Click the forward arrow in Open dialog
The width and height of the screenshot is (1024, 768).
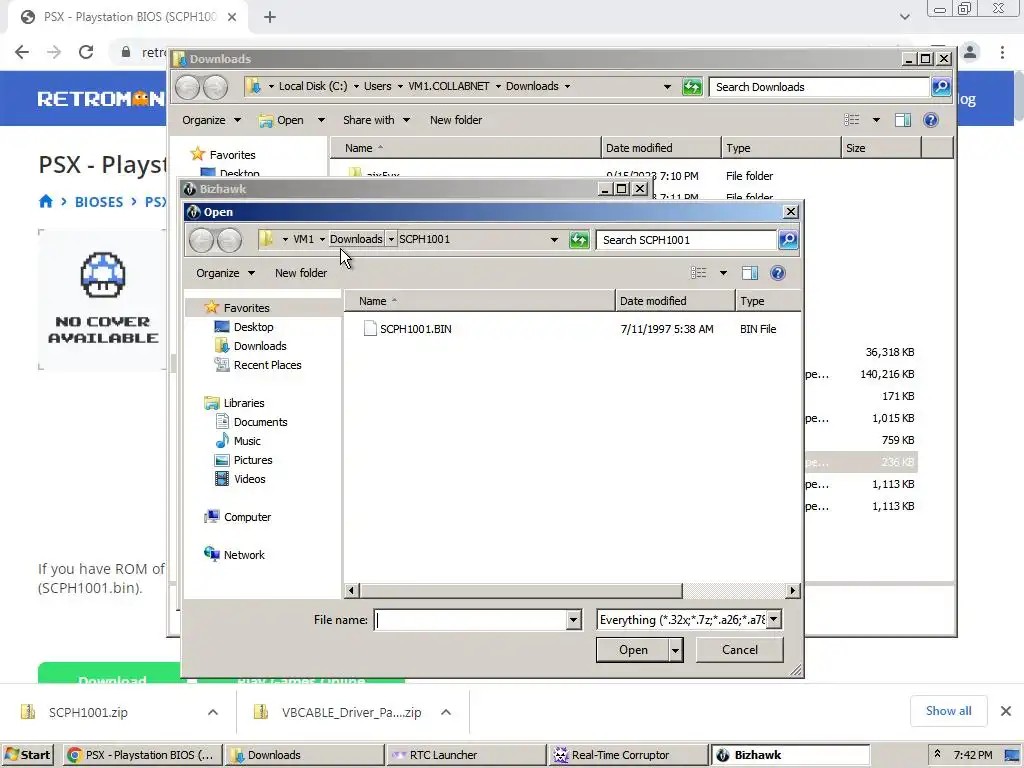click(229, 240)
